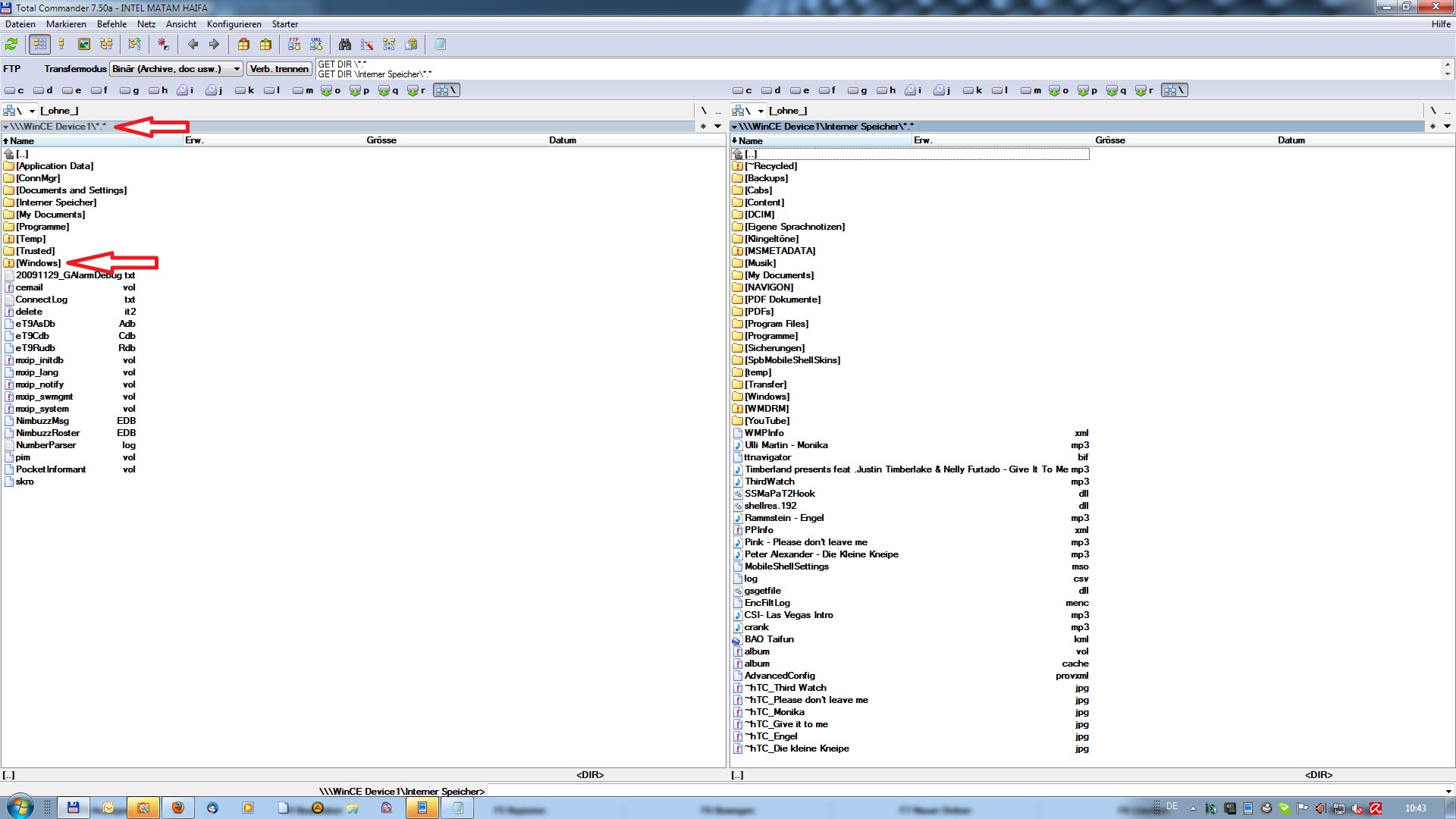Click the unpack files icon
The width and height of the screenshot is (1456, 819).
265,44
